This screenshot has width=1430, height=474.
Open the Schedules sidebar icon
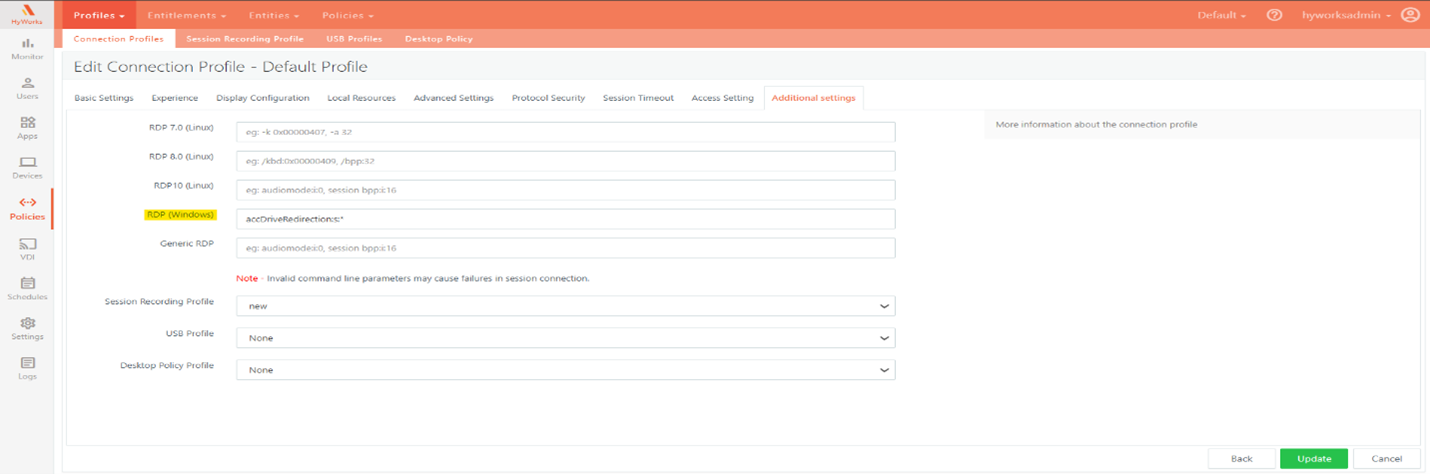[27, 288]
